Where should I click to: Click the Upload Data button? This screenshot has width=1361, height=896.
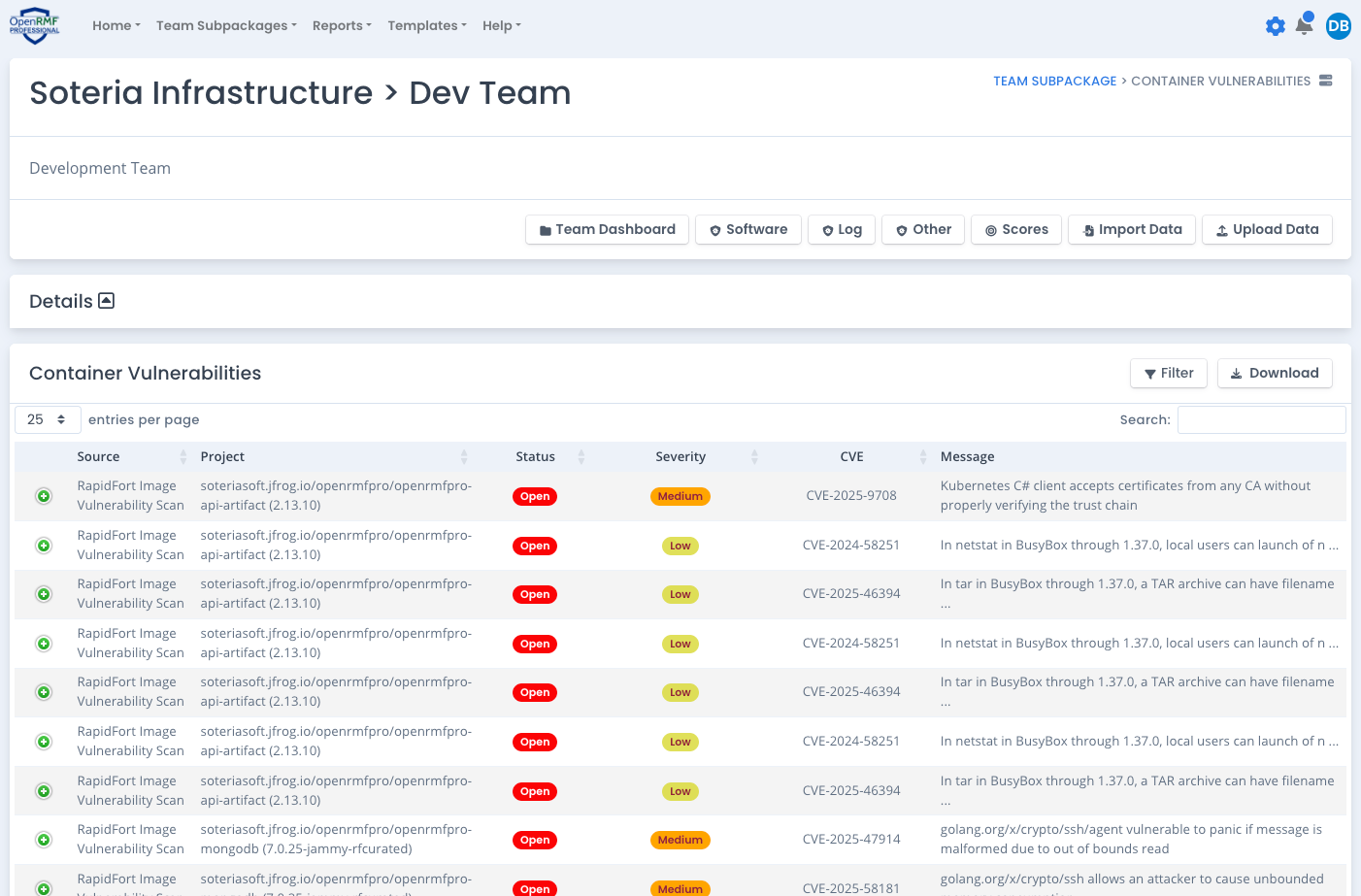pos(1268,229)
